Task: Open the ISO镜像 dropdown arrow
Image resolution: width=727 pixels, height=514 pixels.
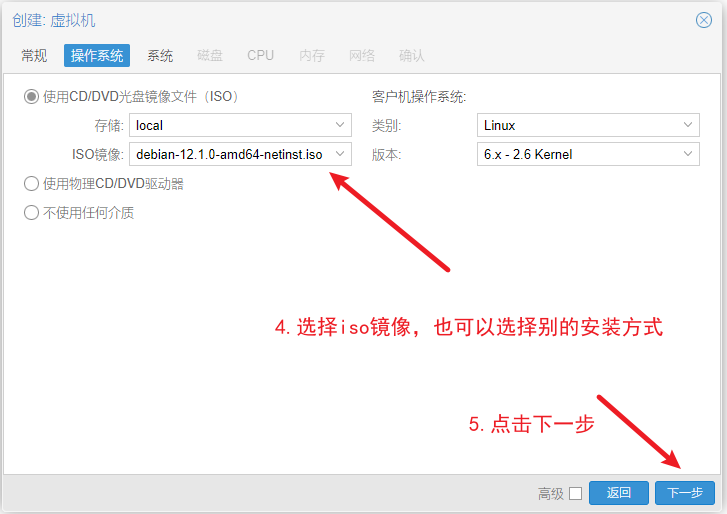Action: click(340, 154)
